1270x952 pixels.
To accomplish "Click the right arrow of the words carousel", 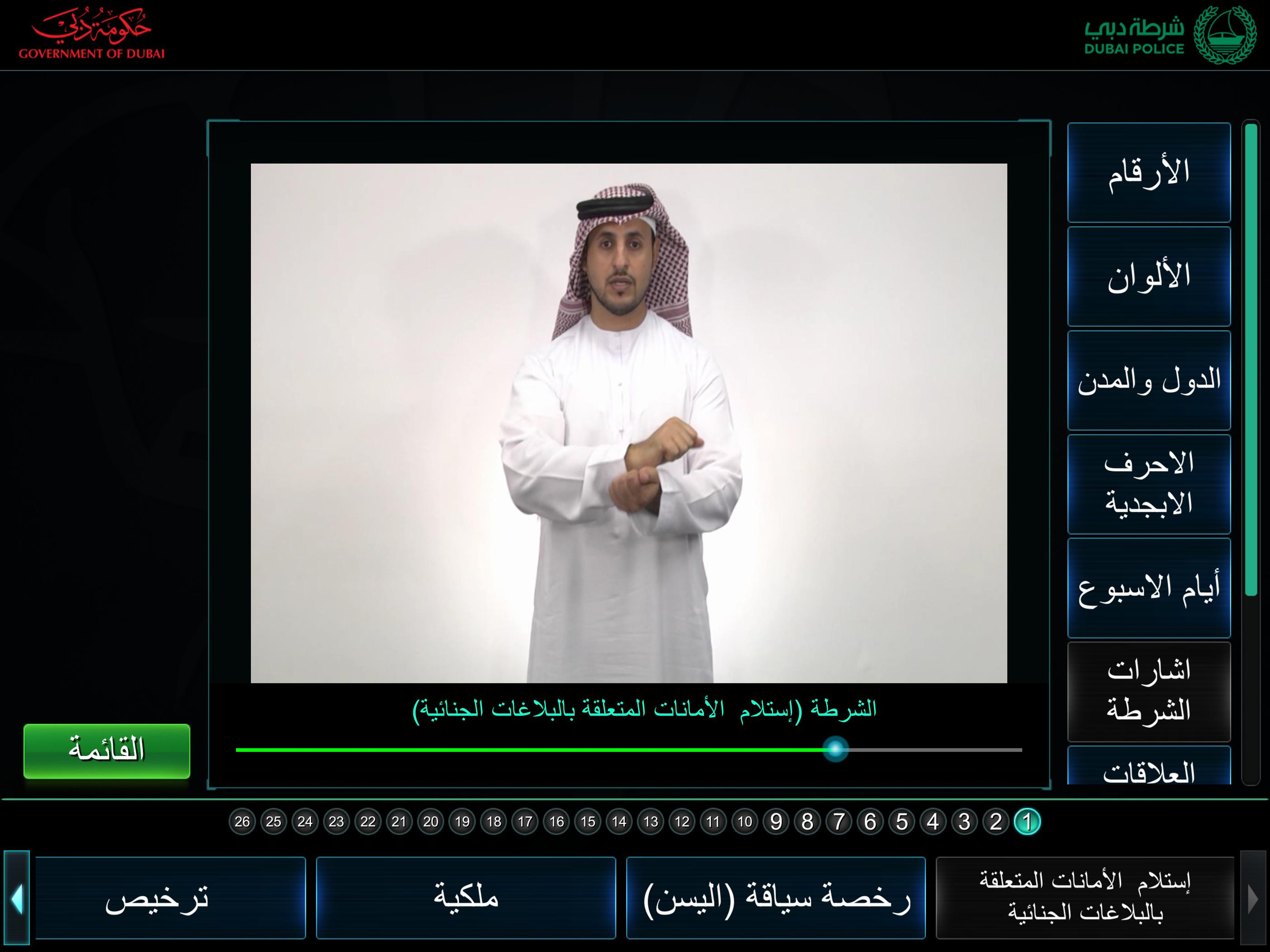I will (1253, 899).
